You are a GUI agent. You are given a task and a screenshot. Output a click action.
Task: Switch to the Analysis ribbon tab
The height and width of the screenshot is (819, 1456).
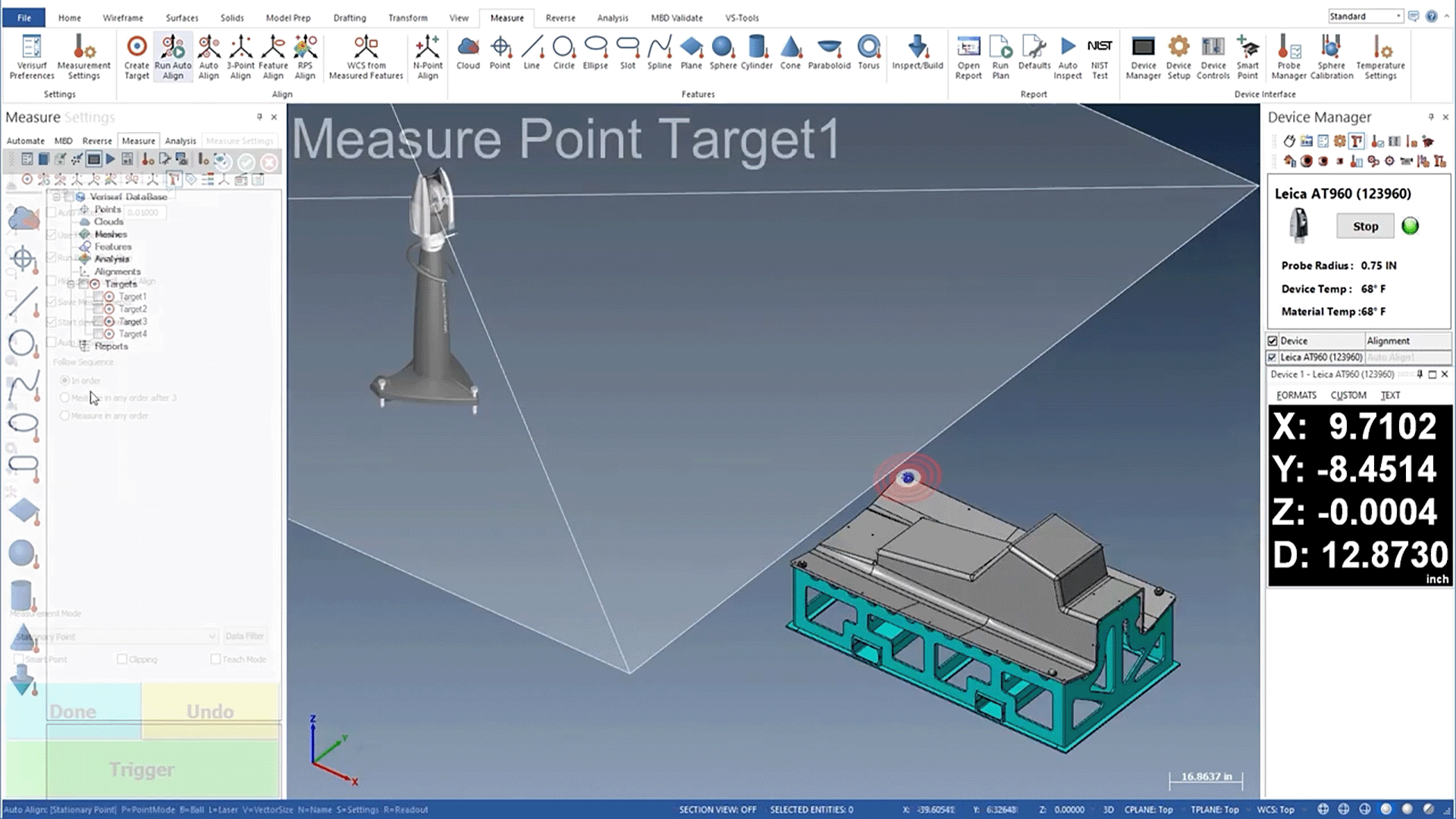[x=612, y=17]
